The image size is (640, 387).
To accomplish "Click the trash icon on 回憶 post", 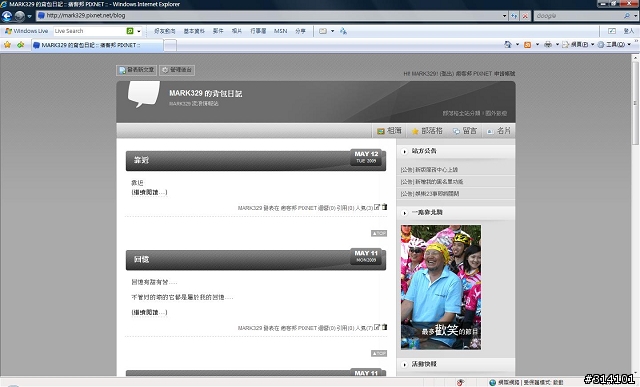I will 384,327.
